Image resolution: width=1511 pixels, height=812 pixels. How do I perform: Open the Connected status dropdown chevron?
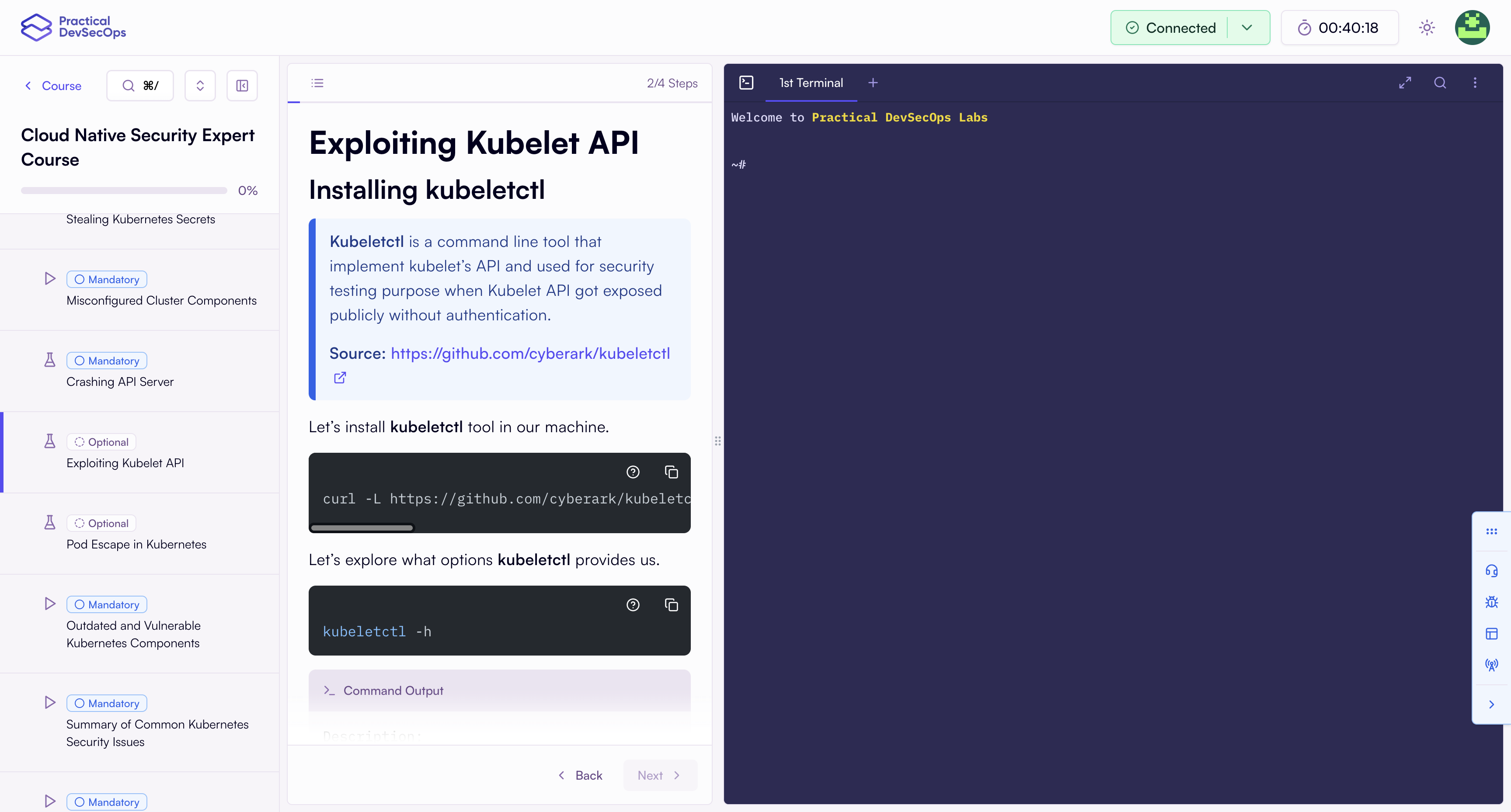pos(1247,27)
